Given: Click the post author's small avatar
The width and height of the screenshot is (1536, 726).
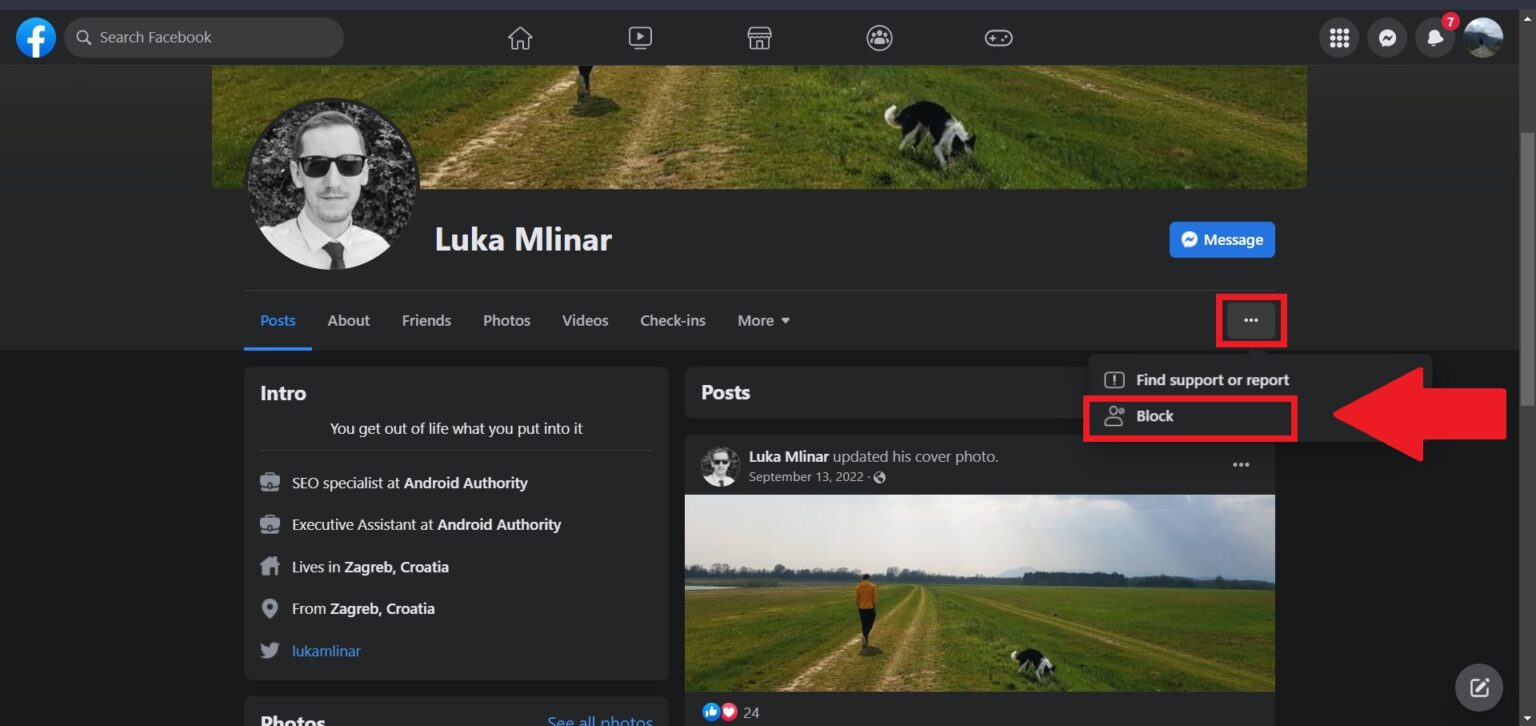Looking at the screenshot, I should (x=721, y=467).
